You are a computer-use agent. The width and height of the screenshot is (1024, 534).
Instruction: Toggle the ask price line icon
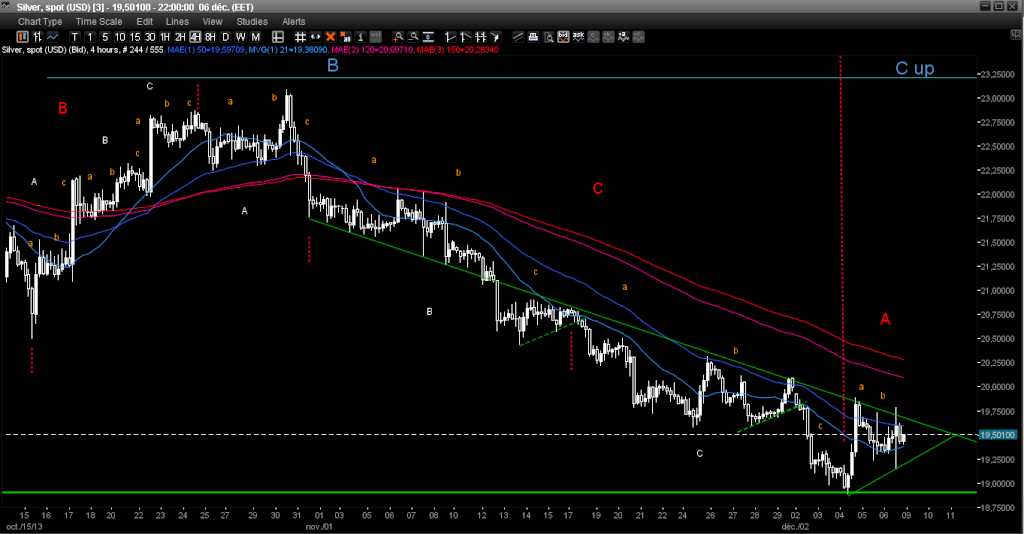pyautogui.click(x=578, y=37)
